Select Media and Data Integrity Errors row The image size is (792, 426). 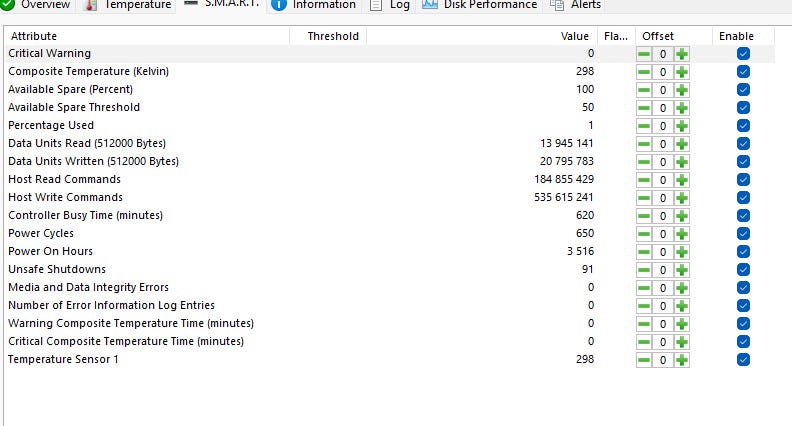[x=390, y=288]
